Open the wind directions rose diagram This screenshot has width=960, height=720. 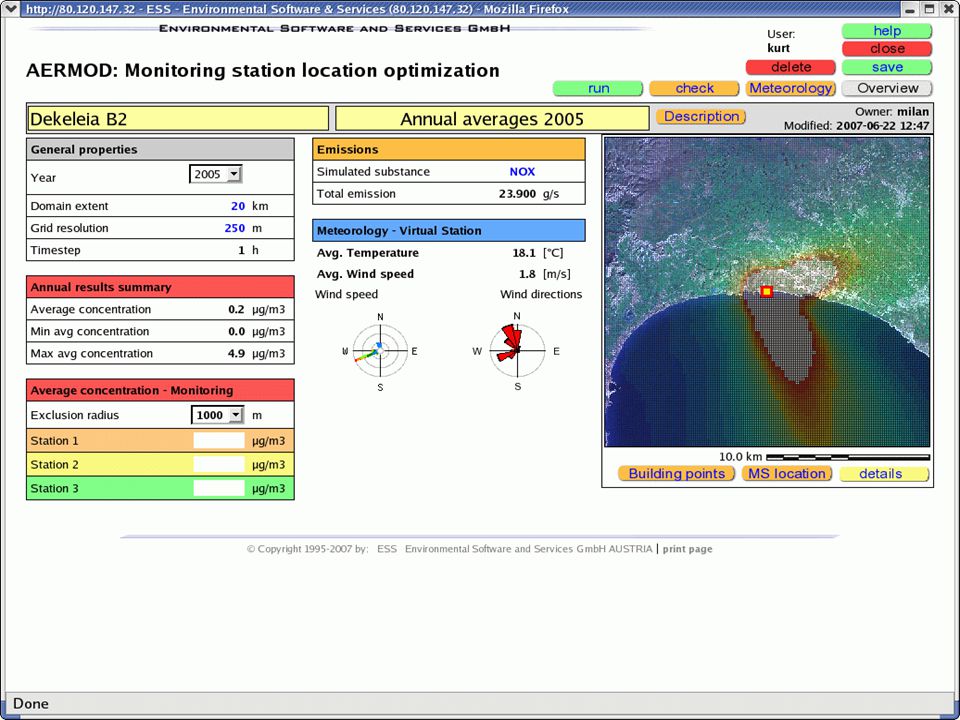coord(517,351)
